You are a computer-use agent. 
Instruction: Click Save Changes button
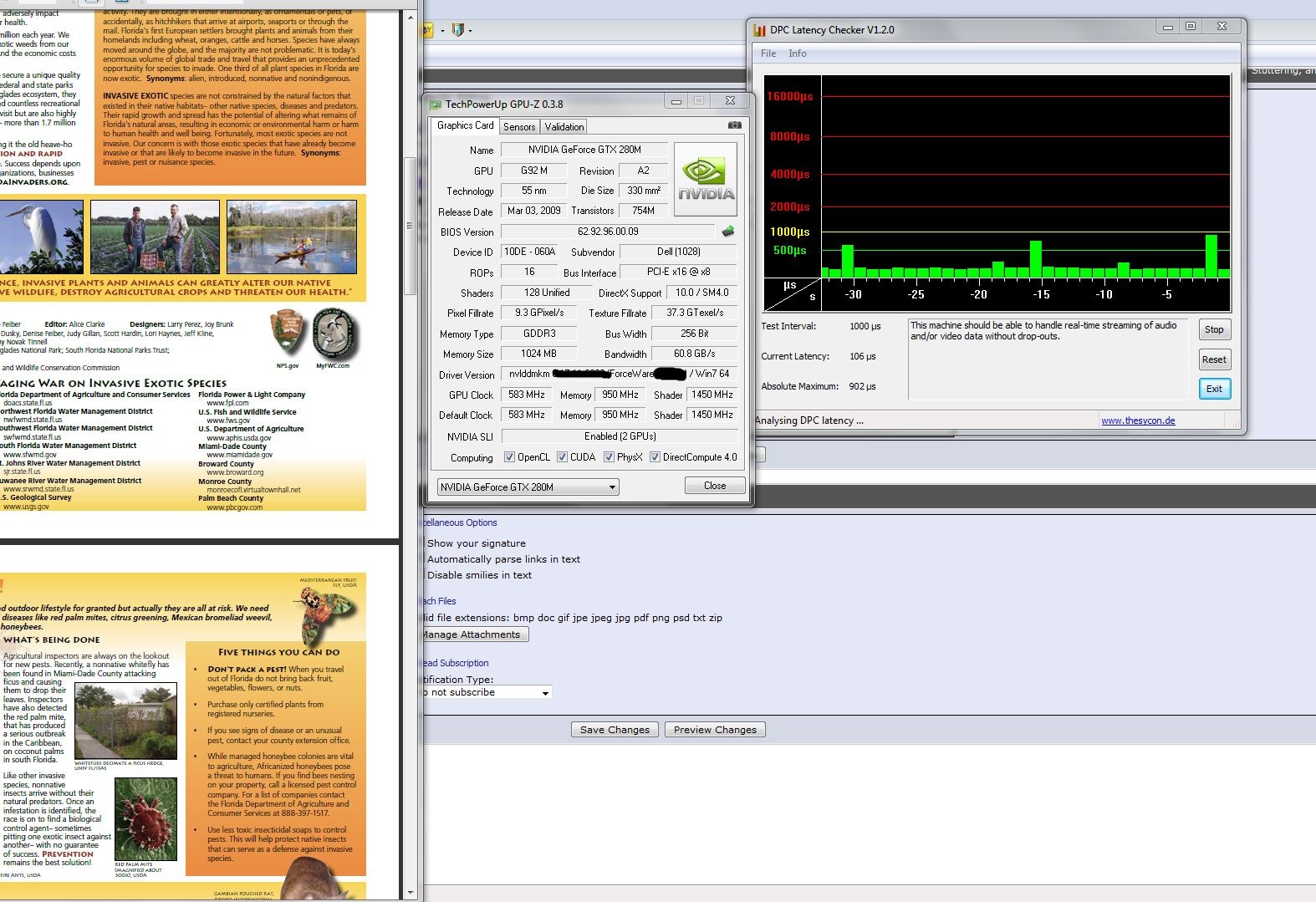[x=615, y=730]
